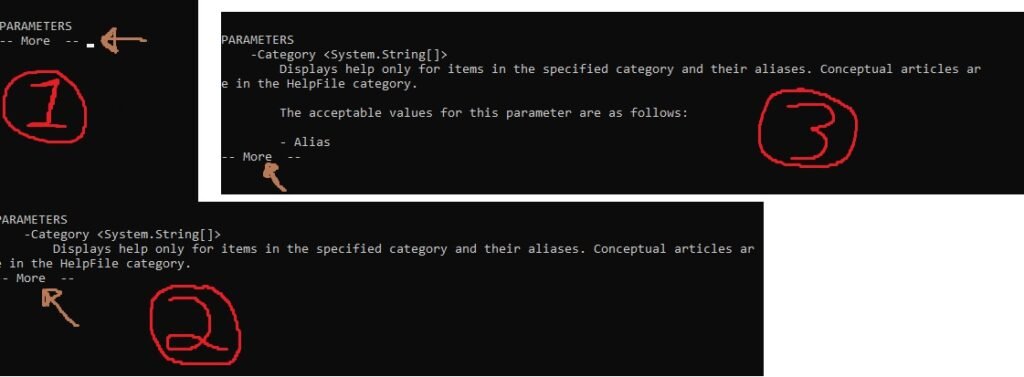Click -Category <System.String[]> in panel 2
This screenshot has height=377, width=1024.
122,234
